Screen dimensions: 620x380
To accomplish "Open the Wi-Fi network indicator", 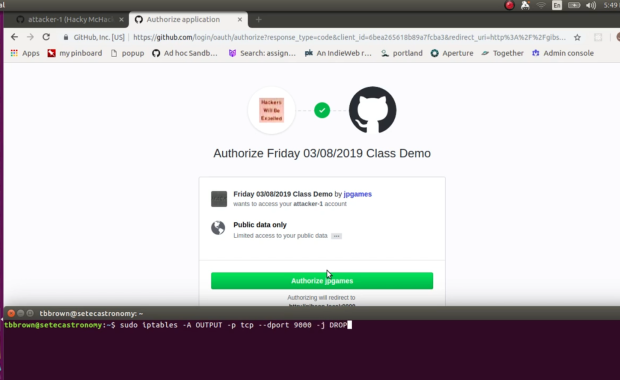I will (541, 5).
